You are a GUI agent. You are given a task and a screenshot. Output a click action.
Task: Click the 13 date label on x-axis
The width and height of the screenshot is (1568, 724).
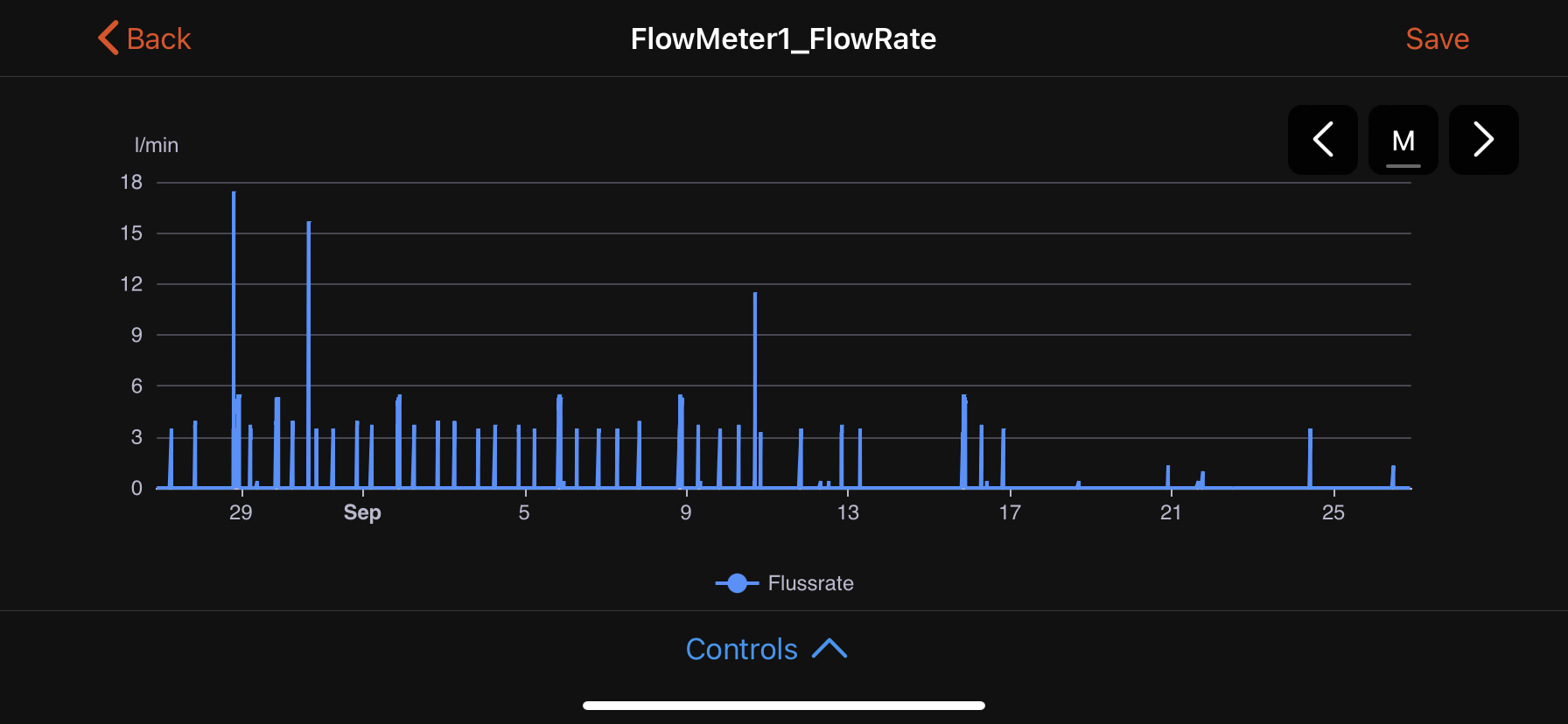[847, 512]
